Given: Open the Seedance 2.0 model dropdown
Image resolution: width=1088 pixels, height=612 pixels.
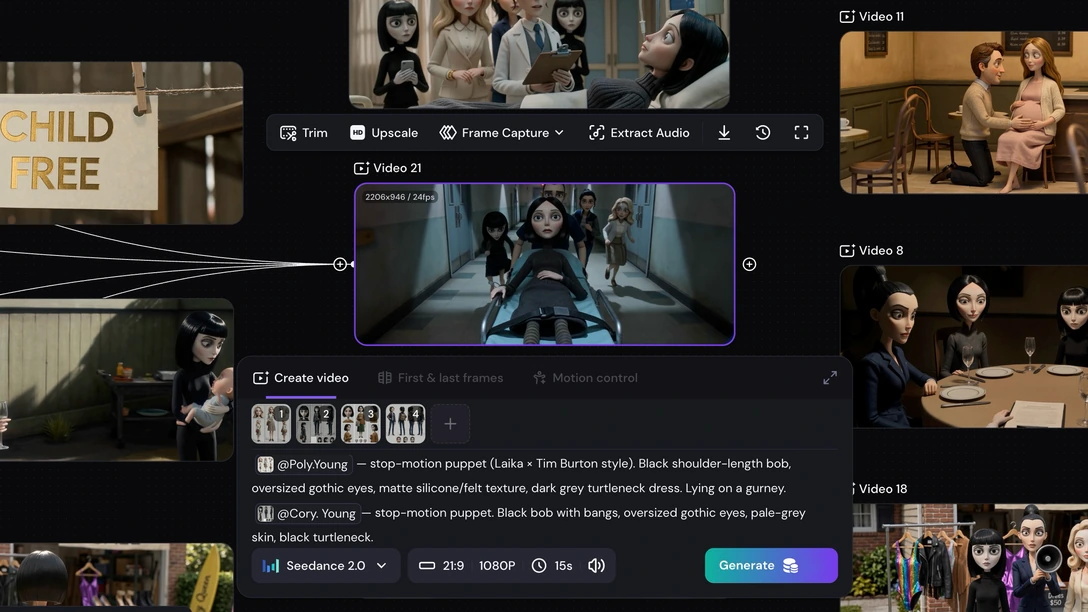Looking at the screenshot, I should tap(325, 566).
